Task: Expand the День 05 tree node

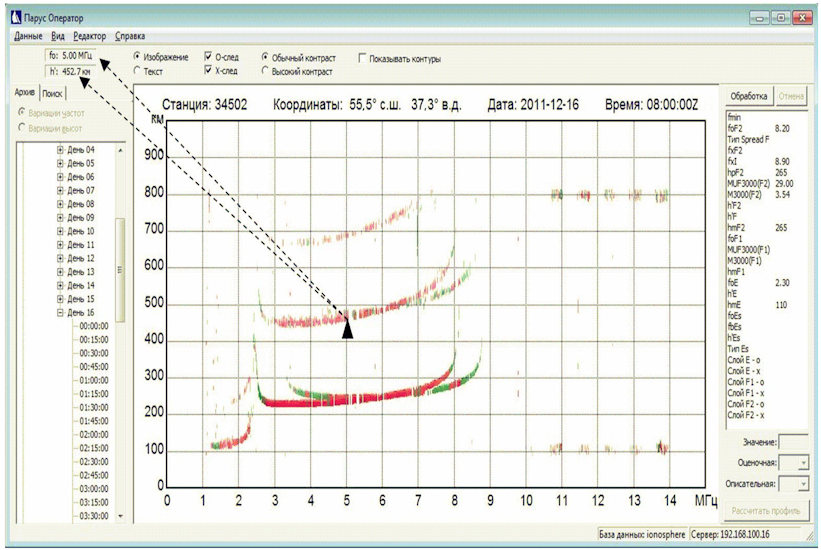Action: [60, 163]
